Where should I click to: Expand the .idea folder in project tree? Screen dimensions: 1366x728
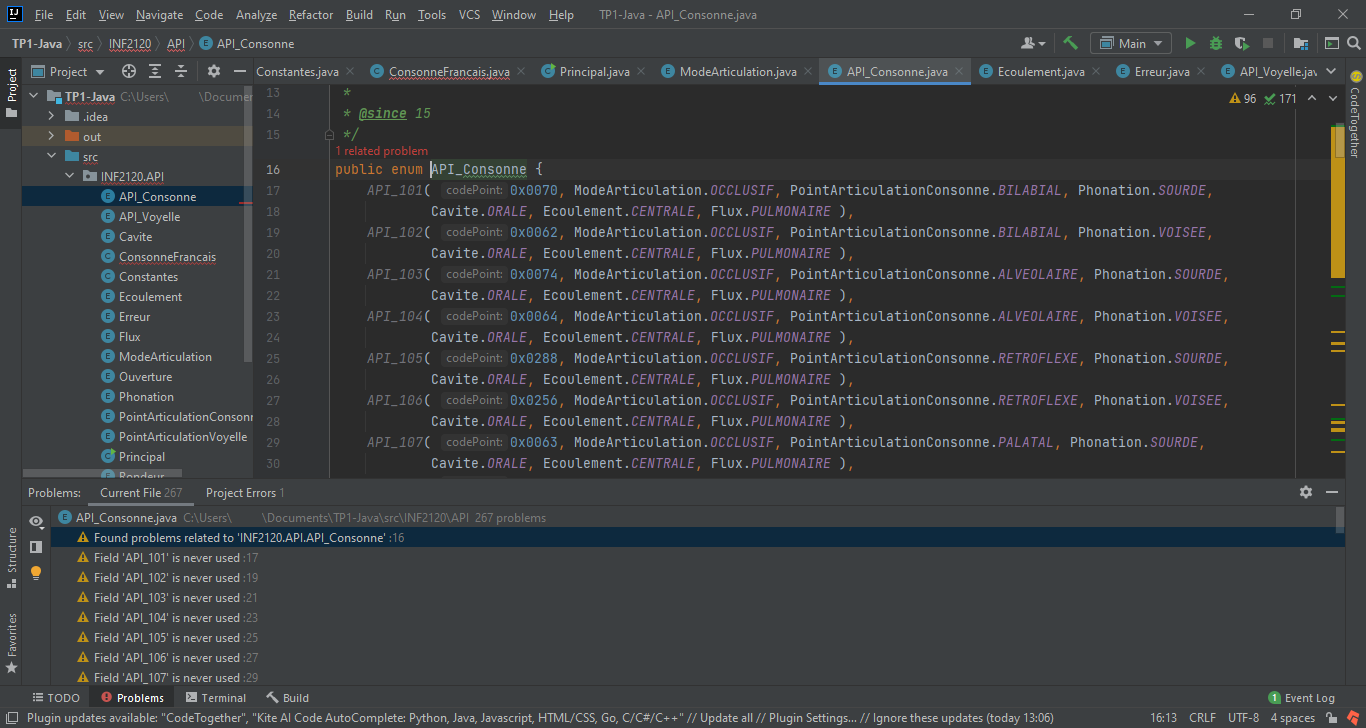51,117
